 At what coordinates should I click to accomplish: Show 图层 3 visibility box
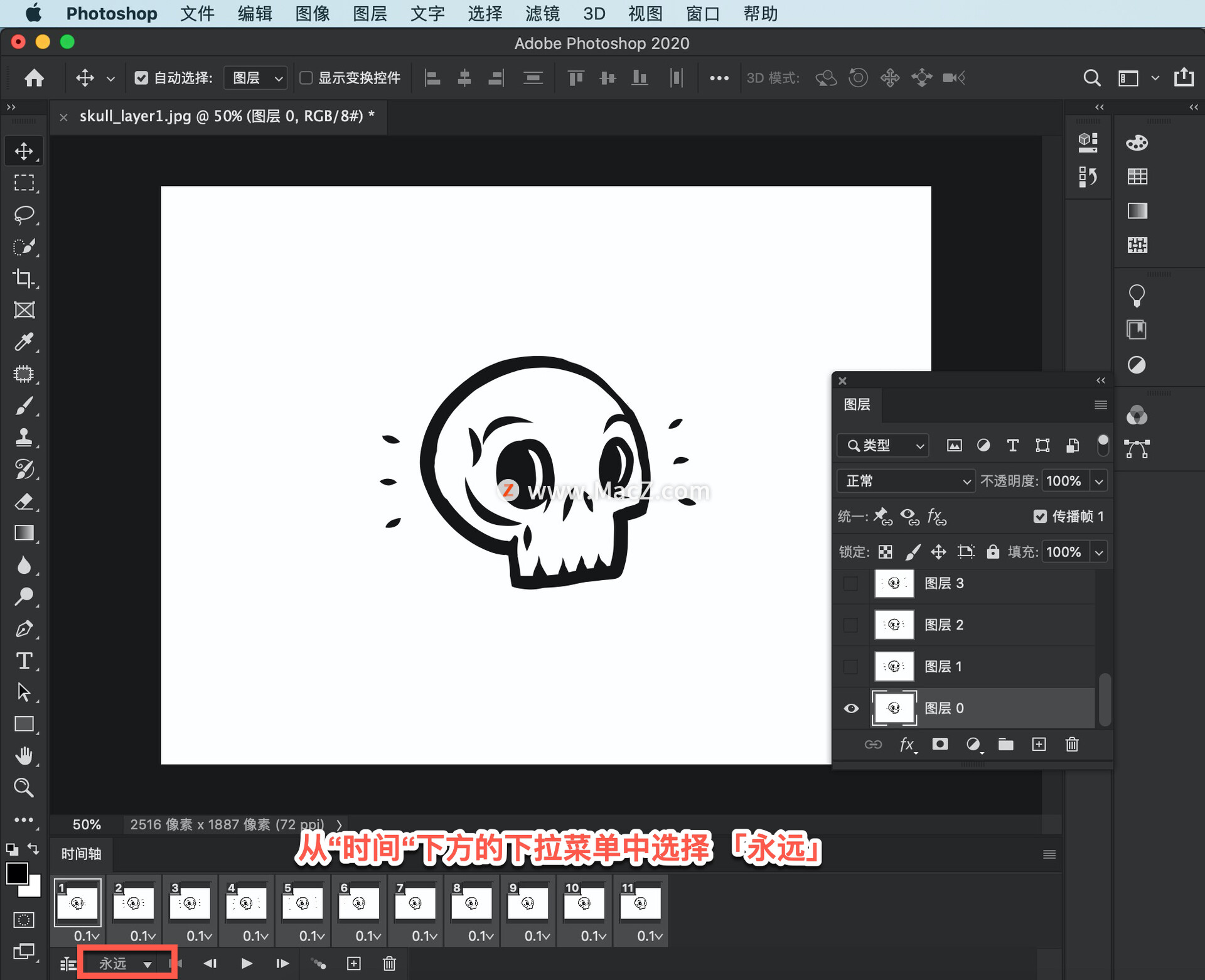click(x=850, y=583)
